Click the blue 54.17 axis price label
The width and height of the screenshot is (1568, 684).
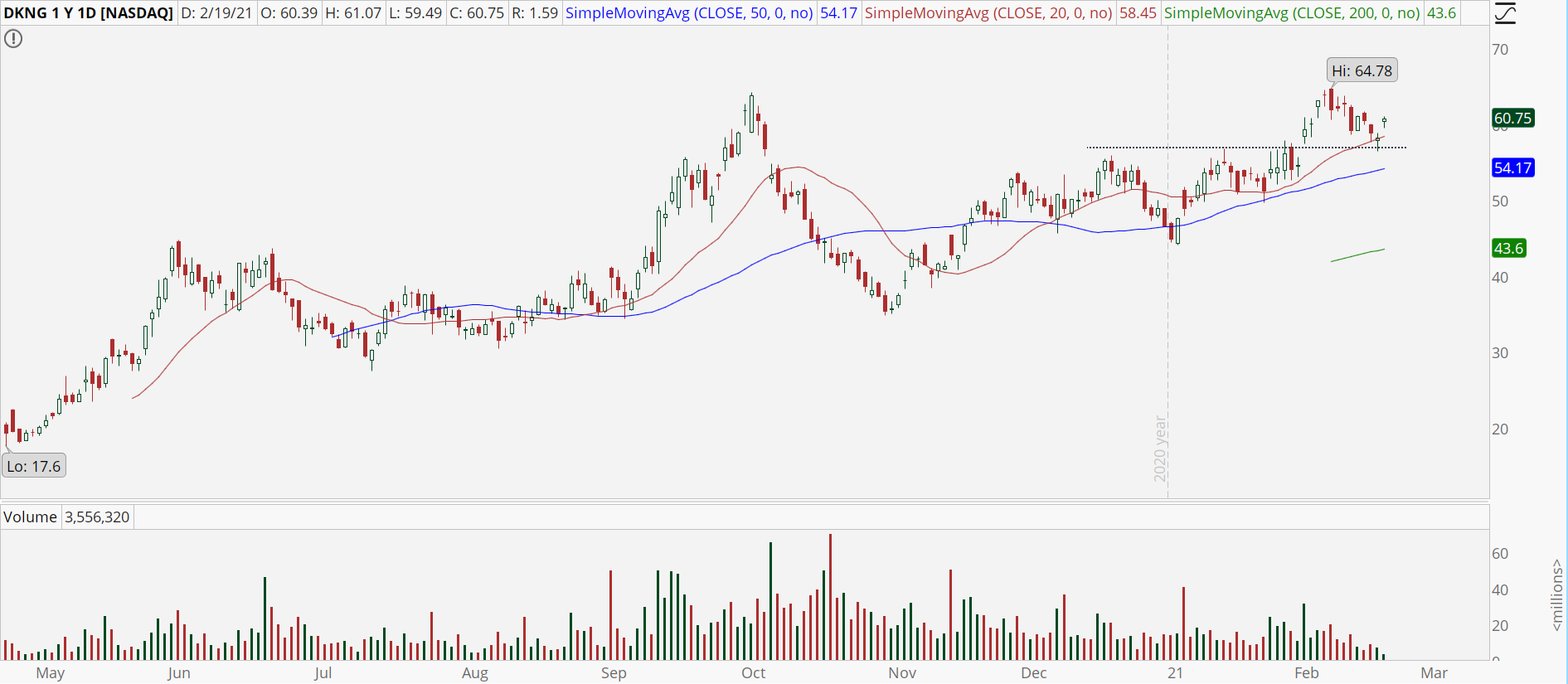tap(1513, 167)
